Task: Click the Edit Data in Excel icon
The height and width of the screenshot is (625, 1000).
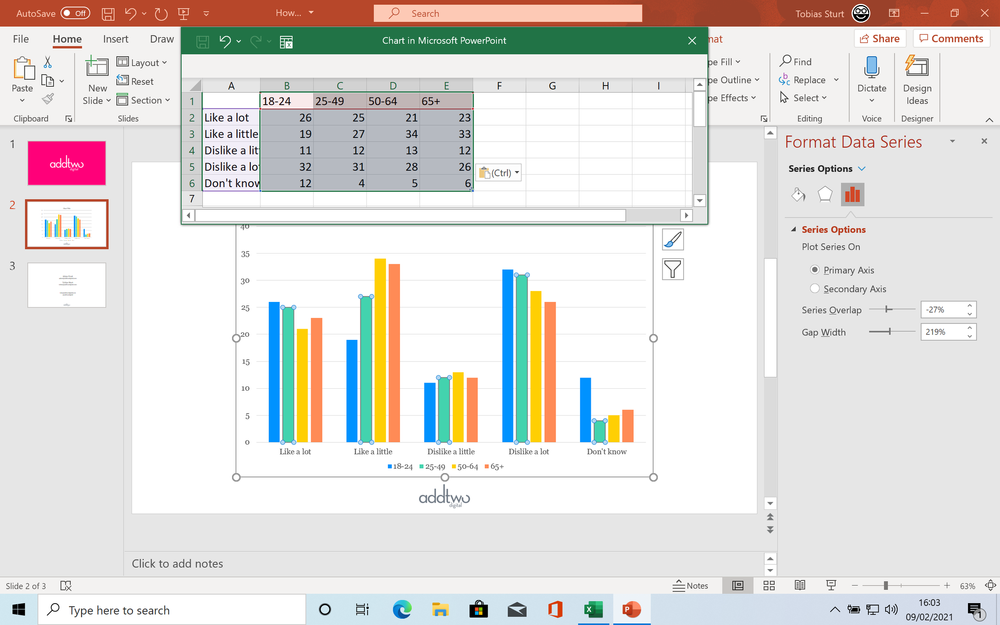Action: [x=287, y=42]
